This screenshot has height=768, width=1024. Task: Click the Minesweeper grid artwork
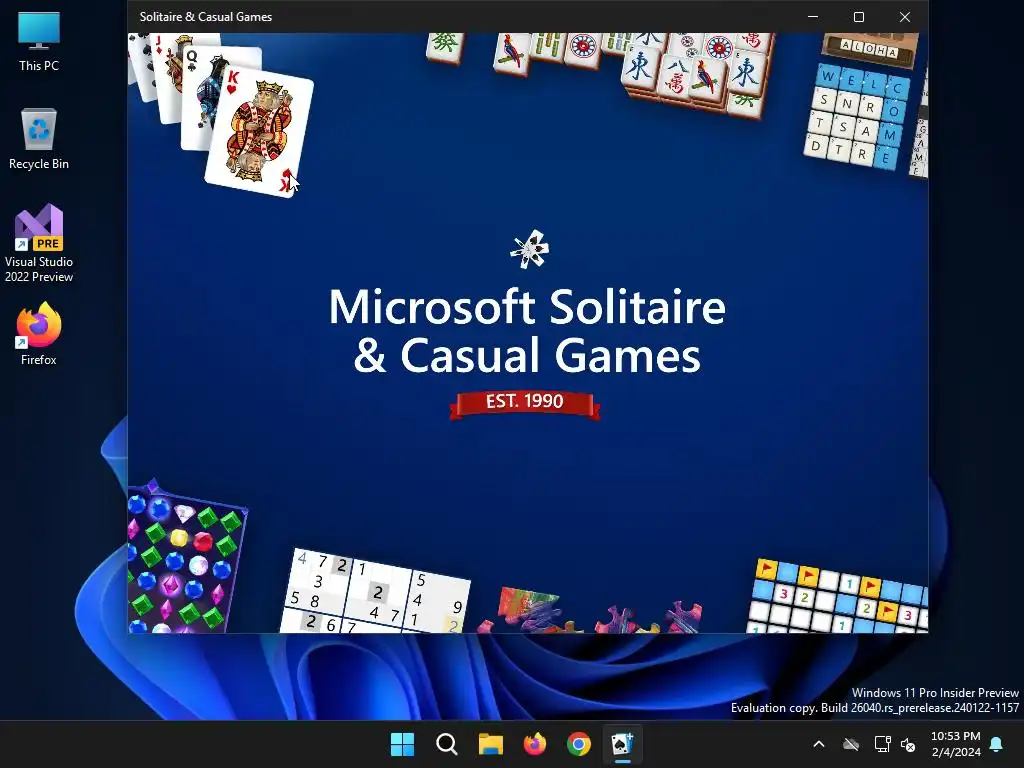(x=837, y=596)
